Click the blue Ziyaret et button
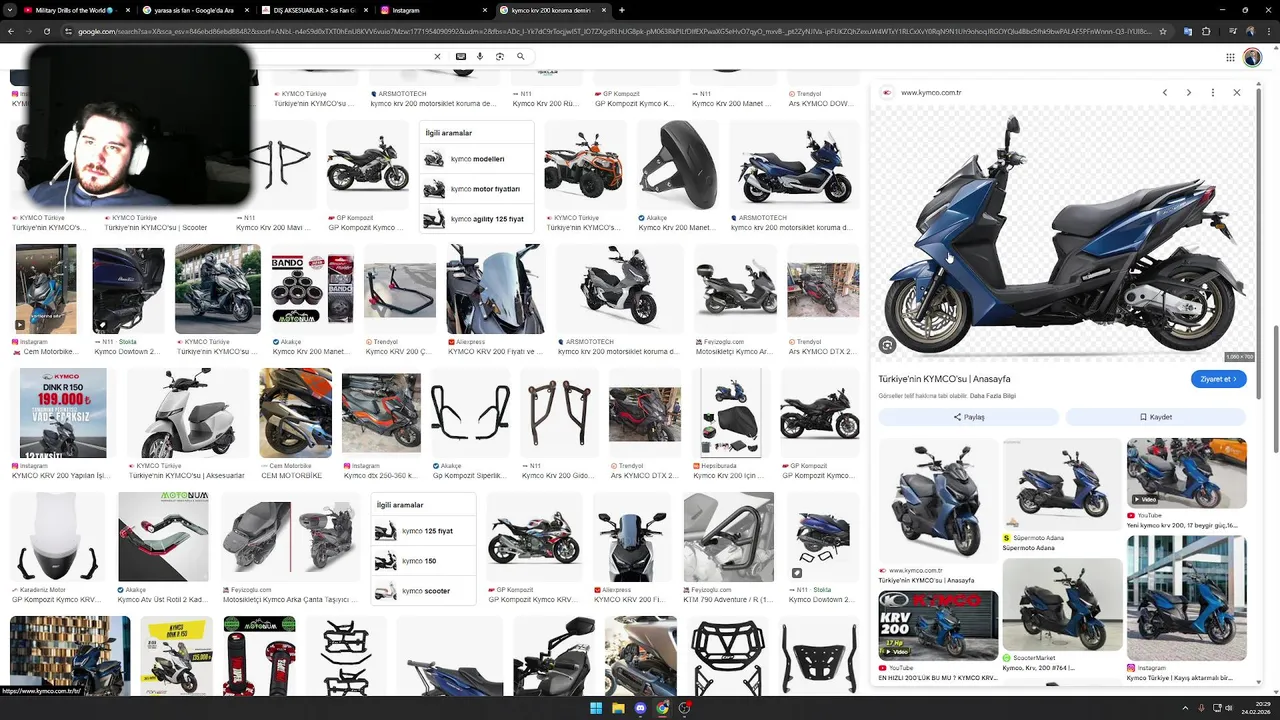Image resolution: width=1280 pixels, height=720 pixels. (1219, 379)
